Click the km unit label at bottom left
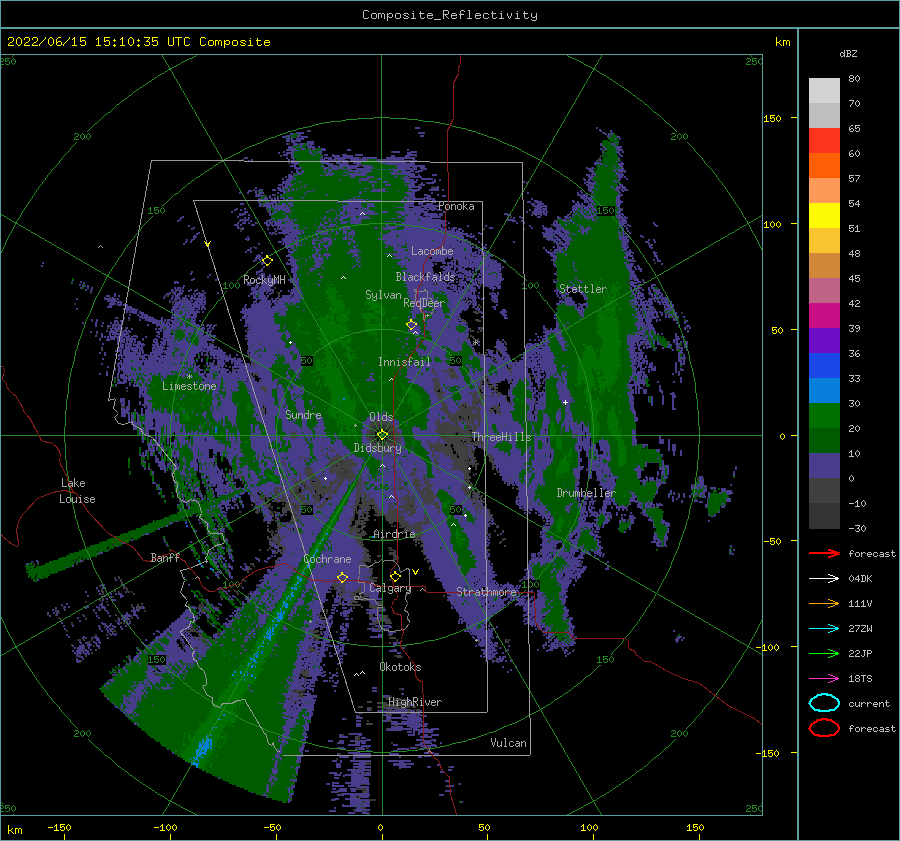 click(x=14, y=830)
